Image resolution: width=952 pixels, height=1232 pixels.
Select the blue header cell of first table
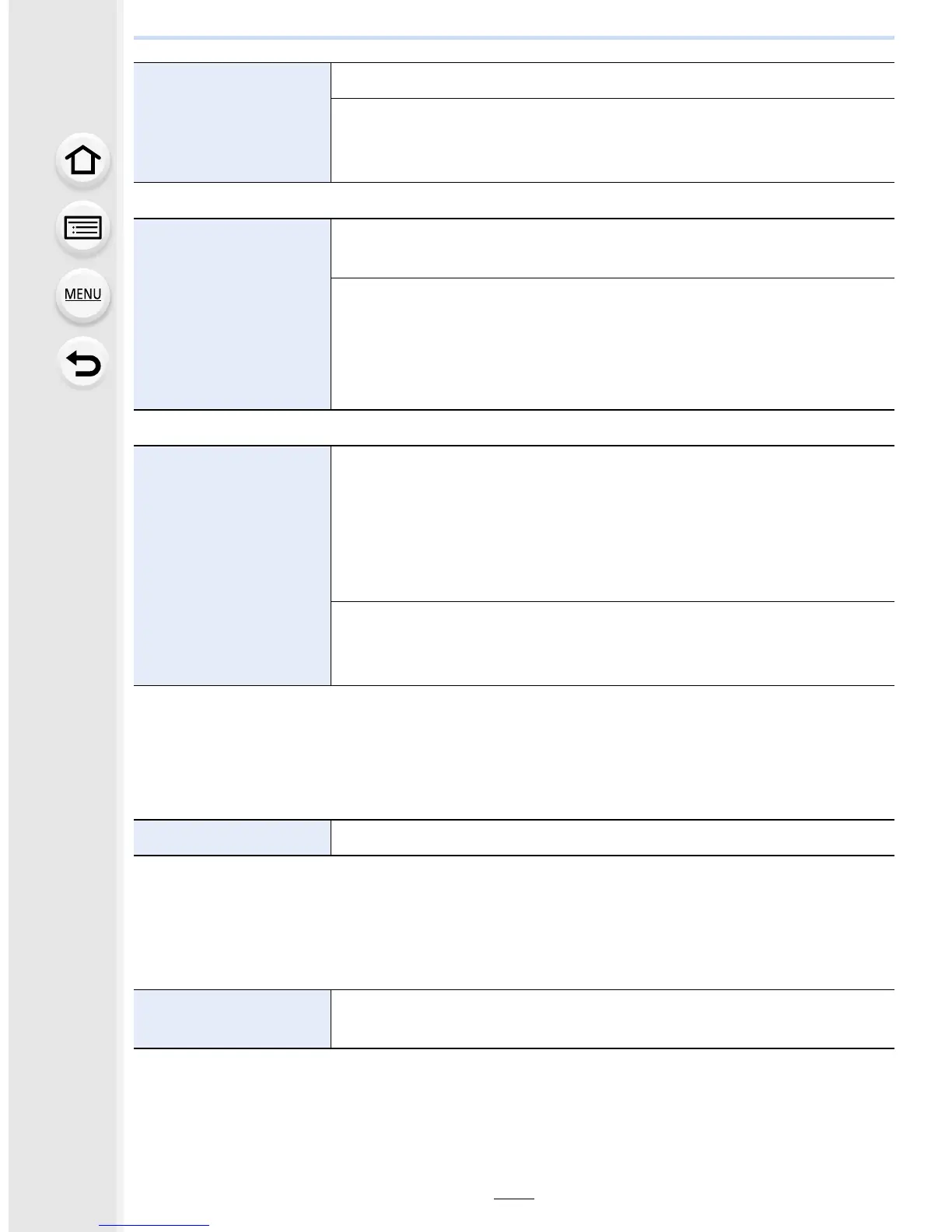232,122
